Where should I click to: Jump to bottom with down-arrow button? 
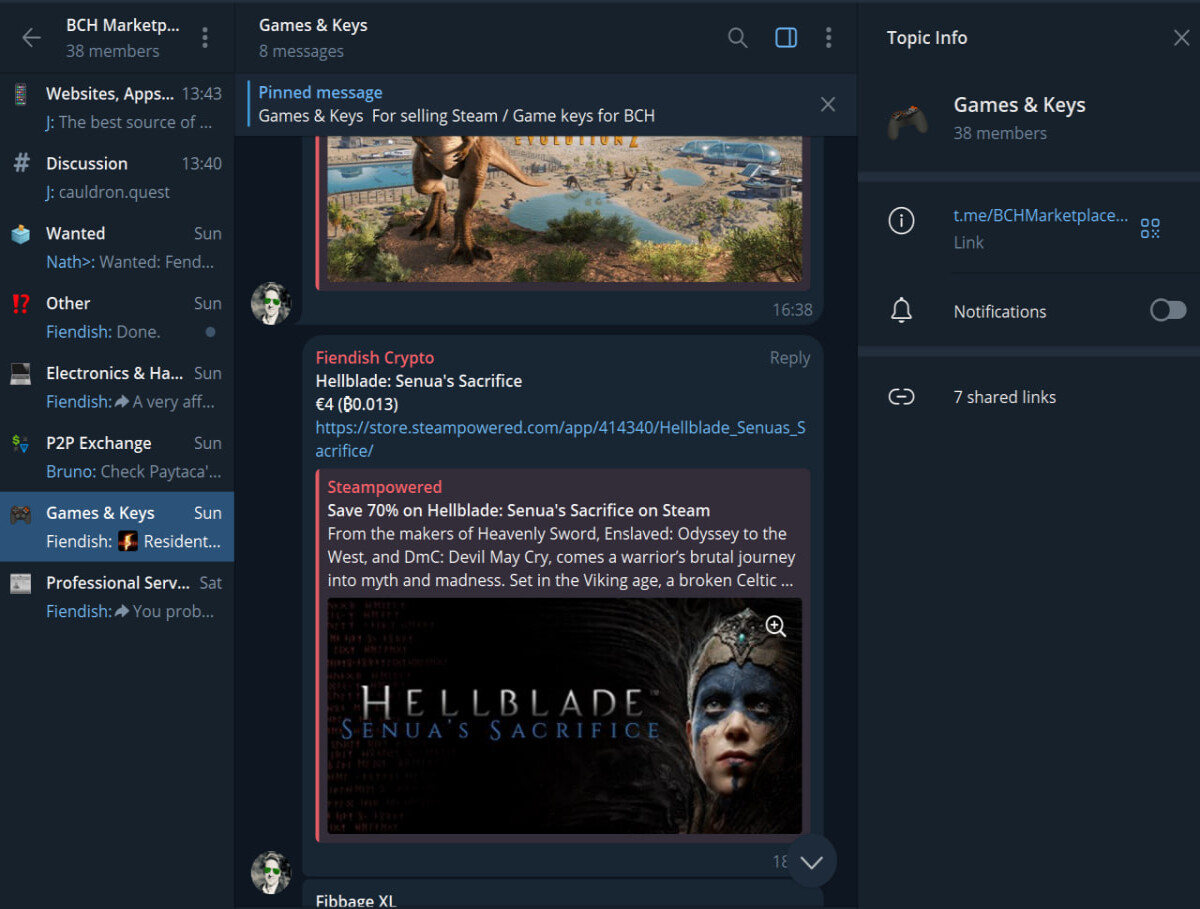click(x=811, y=861)
